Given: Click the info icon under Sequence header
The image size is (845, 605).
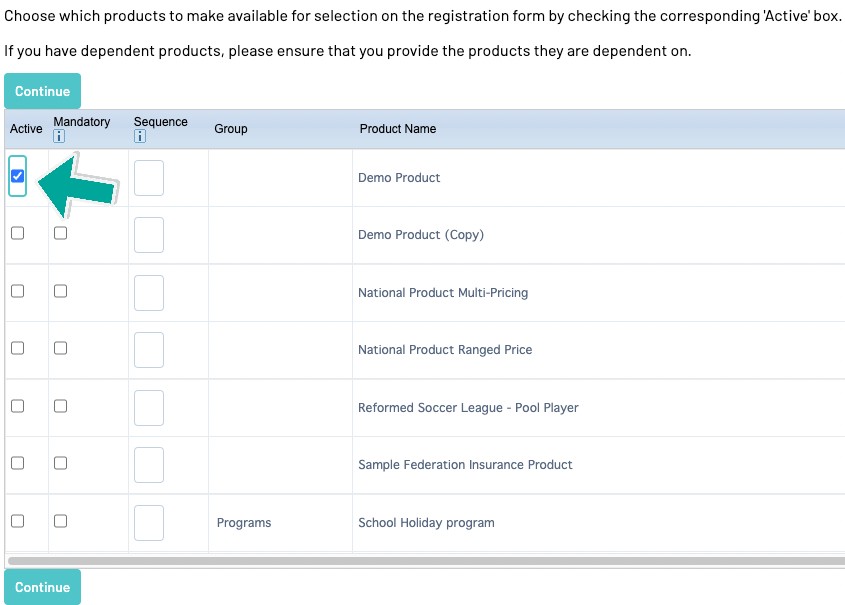Looking at the screenshot, I should 140,137.
